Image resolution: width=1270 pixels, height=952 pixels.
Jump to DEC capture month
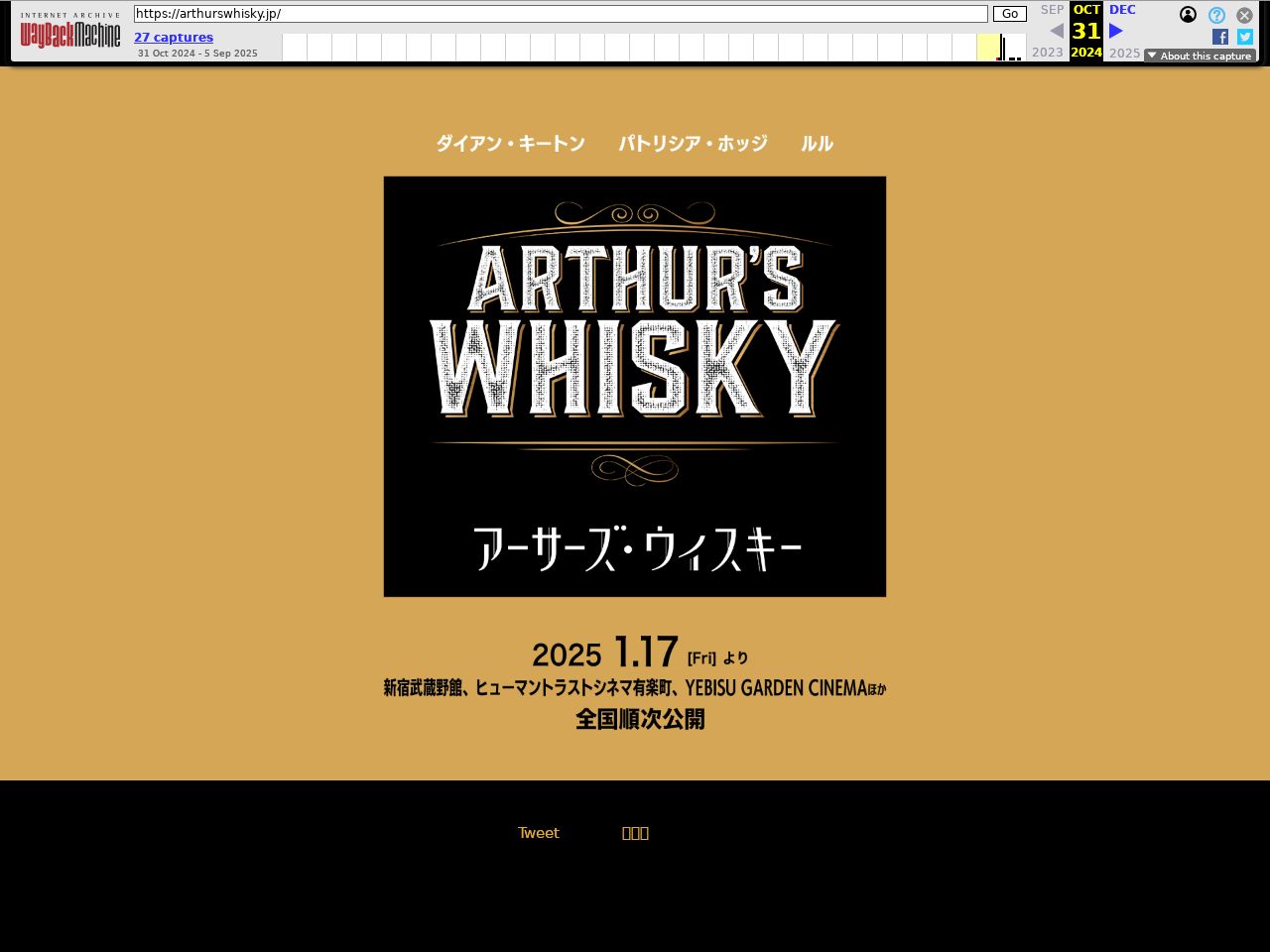[x=1122, y=10]
